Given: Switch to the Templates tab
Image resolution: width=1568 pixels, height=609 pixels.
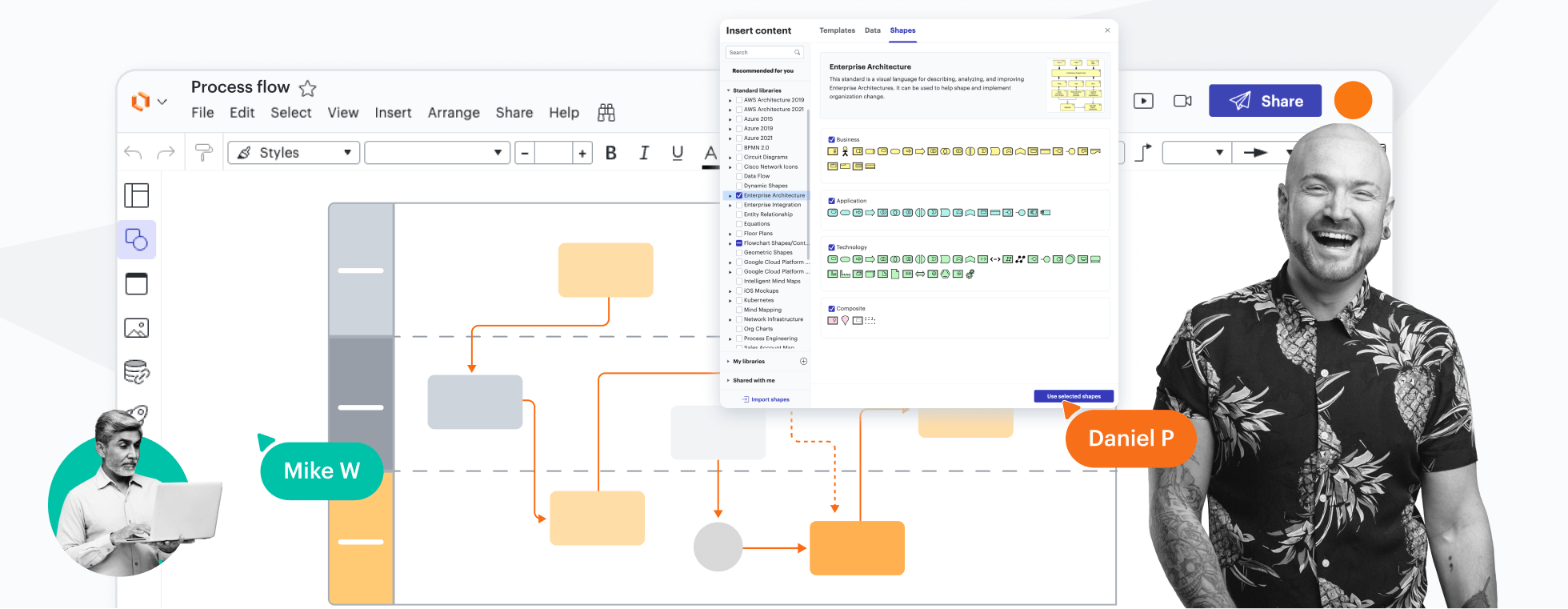Looking at the screenshot, I should point(837,30).
